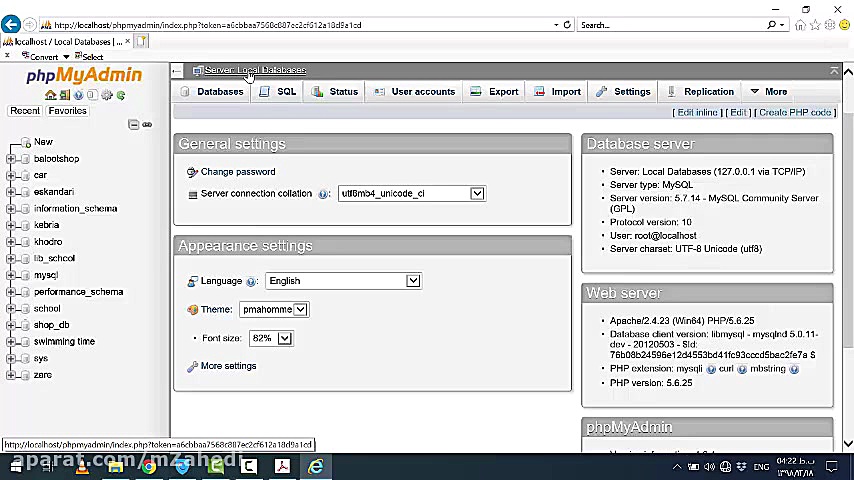Open the Server connection collation dropdown
This screenshot has height=480, width=854.
(x=412, y=194)
